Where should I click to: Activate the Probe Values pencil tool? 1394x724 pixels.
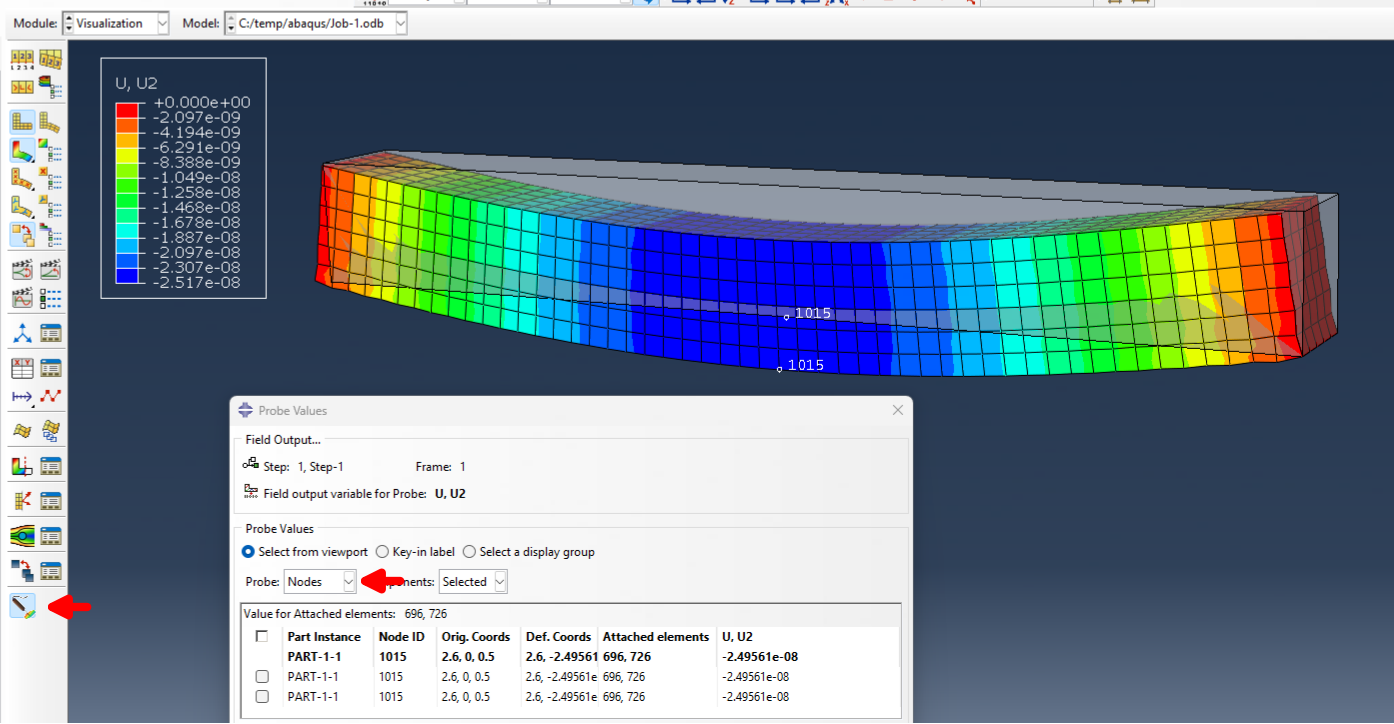coord(22,606)
